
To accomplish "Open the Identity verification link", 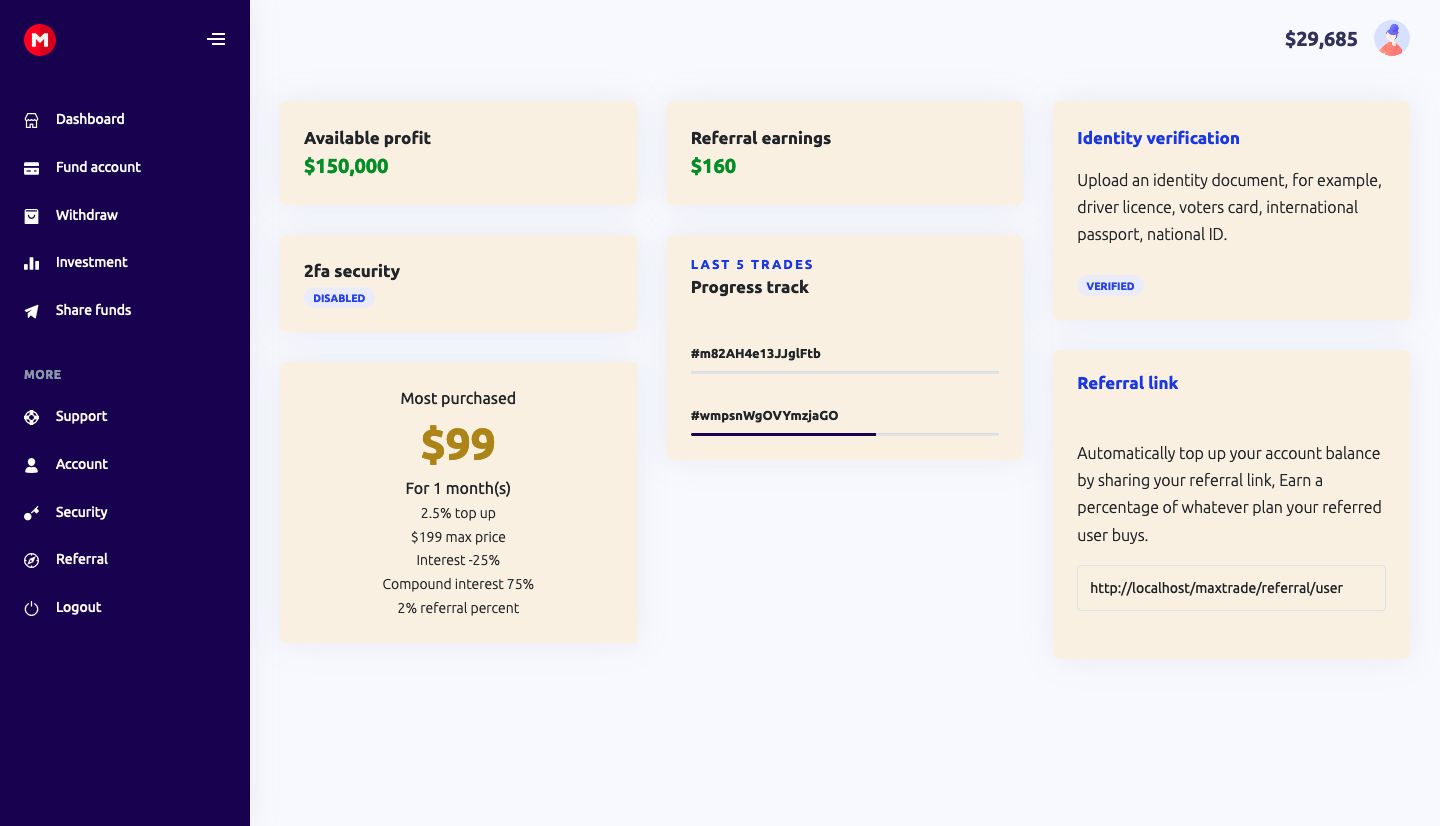I will click(x=1158, y=138).
